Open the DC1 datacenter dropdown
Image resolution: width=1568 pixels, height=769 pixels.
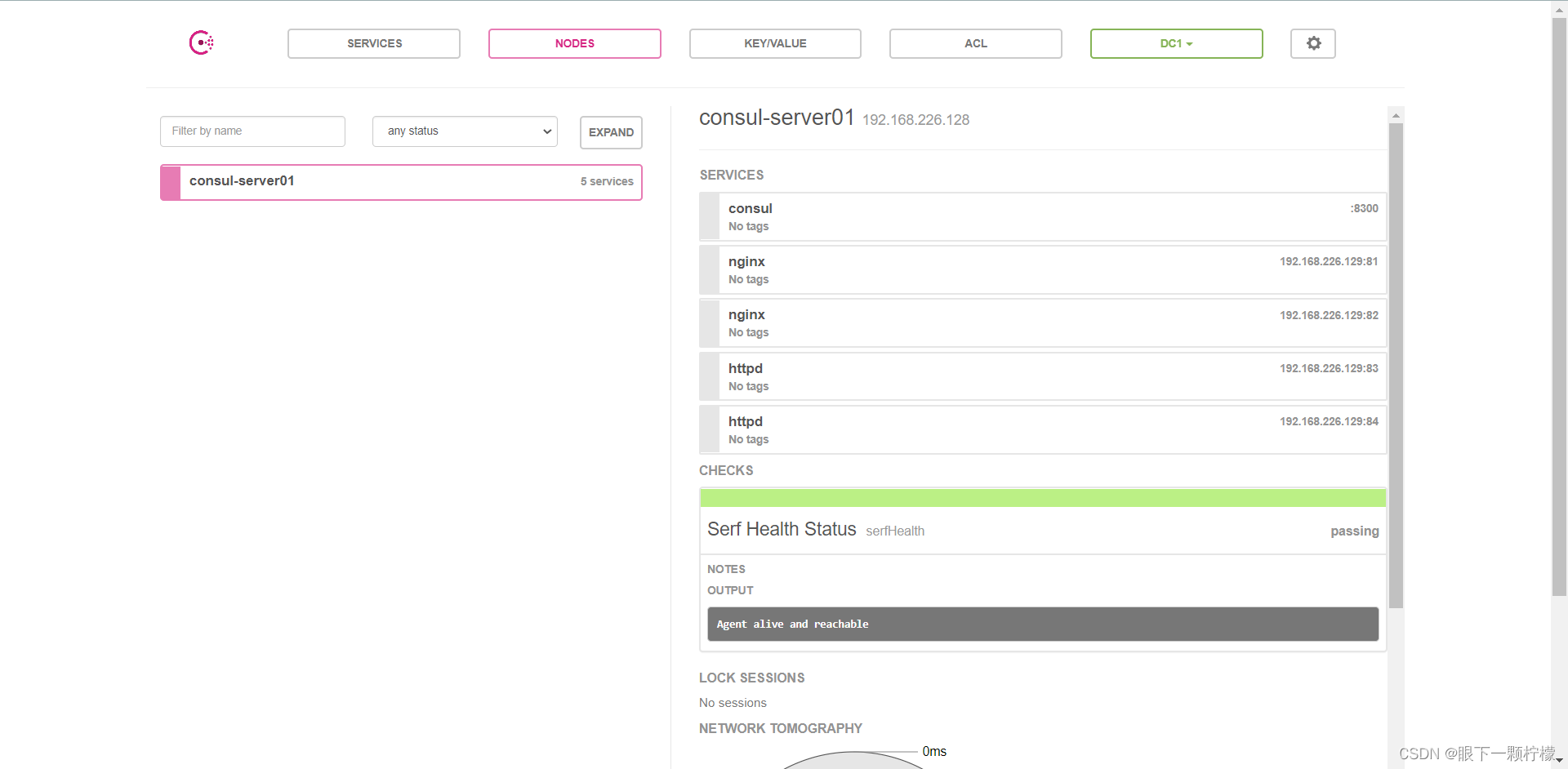tap(1177, 43)
